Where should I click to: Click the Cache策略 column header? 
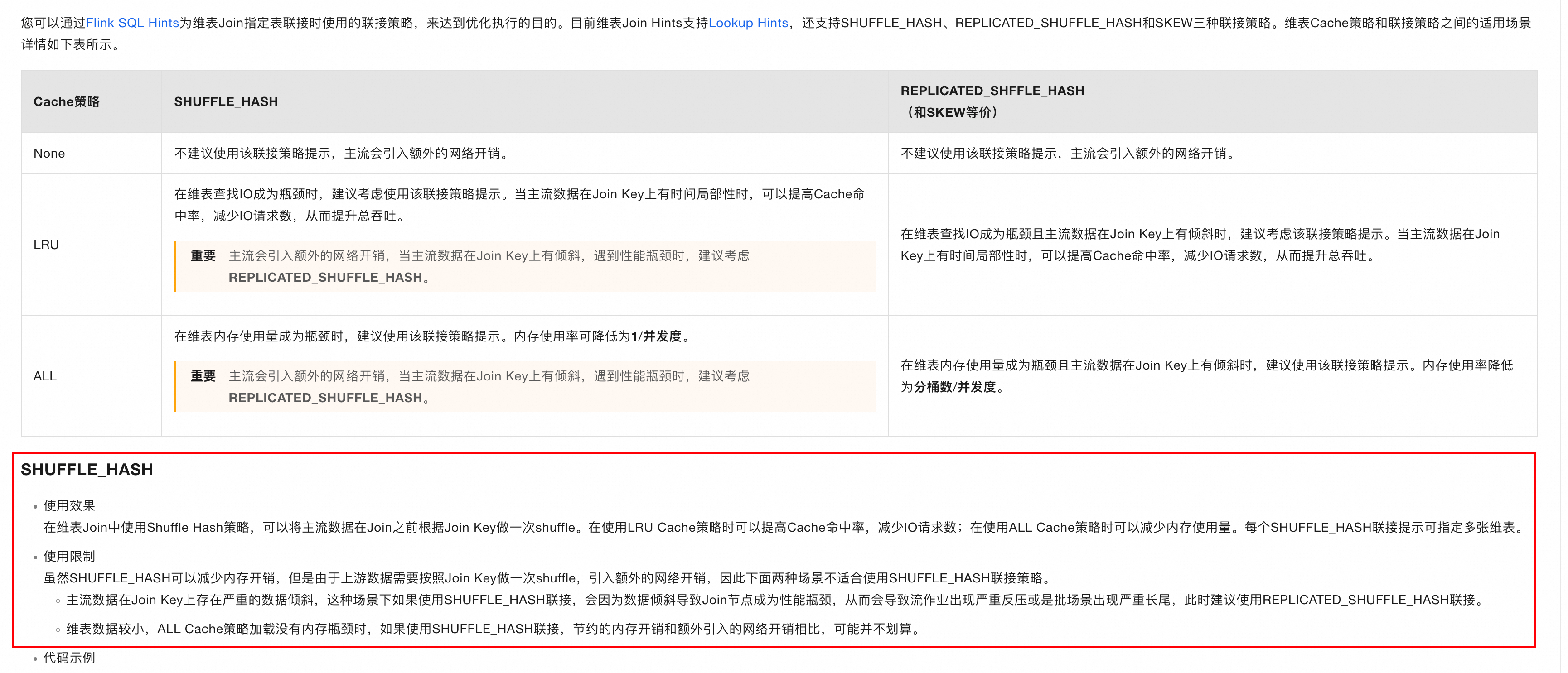[66, 101]
